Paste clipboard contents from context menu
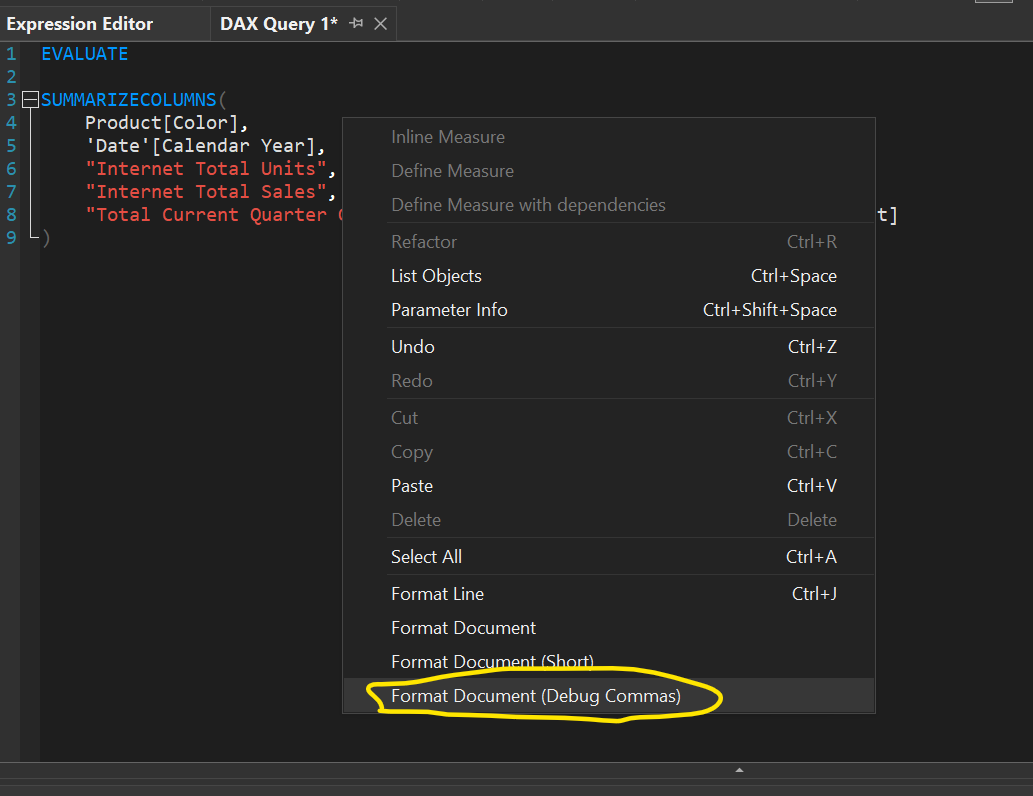The height and width of the screenshot is (796, 1033). click(x=411, y=485)
